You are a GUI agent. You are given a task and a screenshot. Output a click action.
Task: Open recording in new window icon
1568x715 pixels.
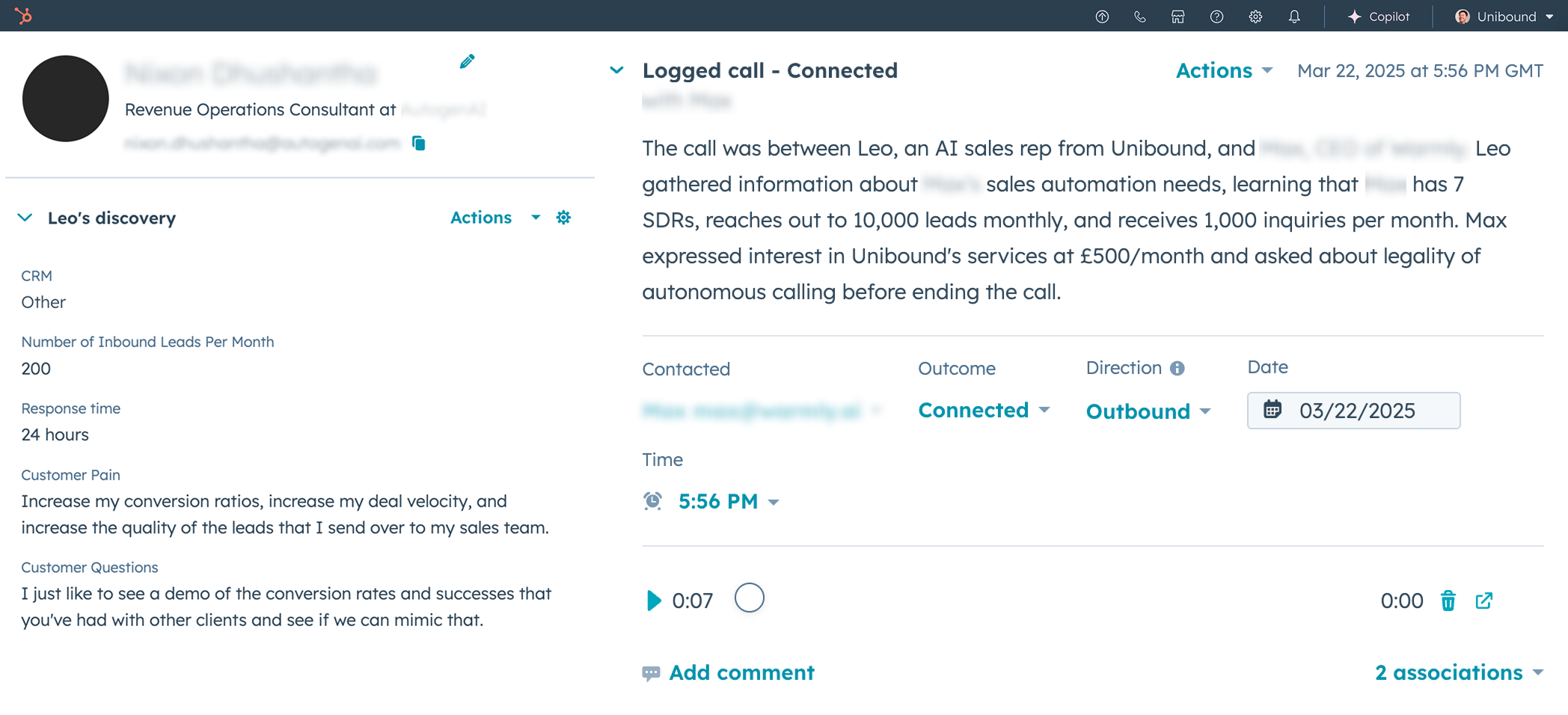[x=1484, y=601]
